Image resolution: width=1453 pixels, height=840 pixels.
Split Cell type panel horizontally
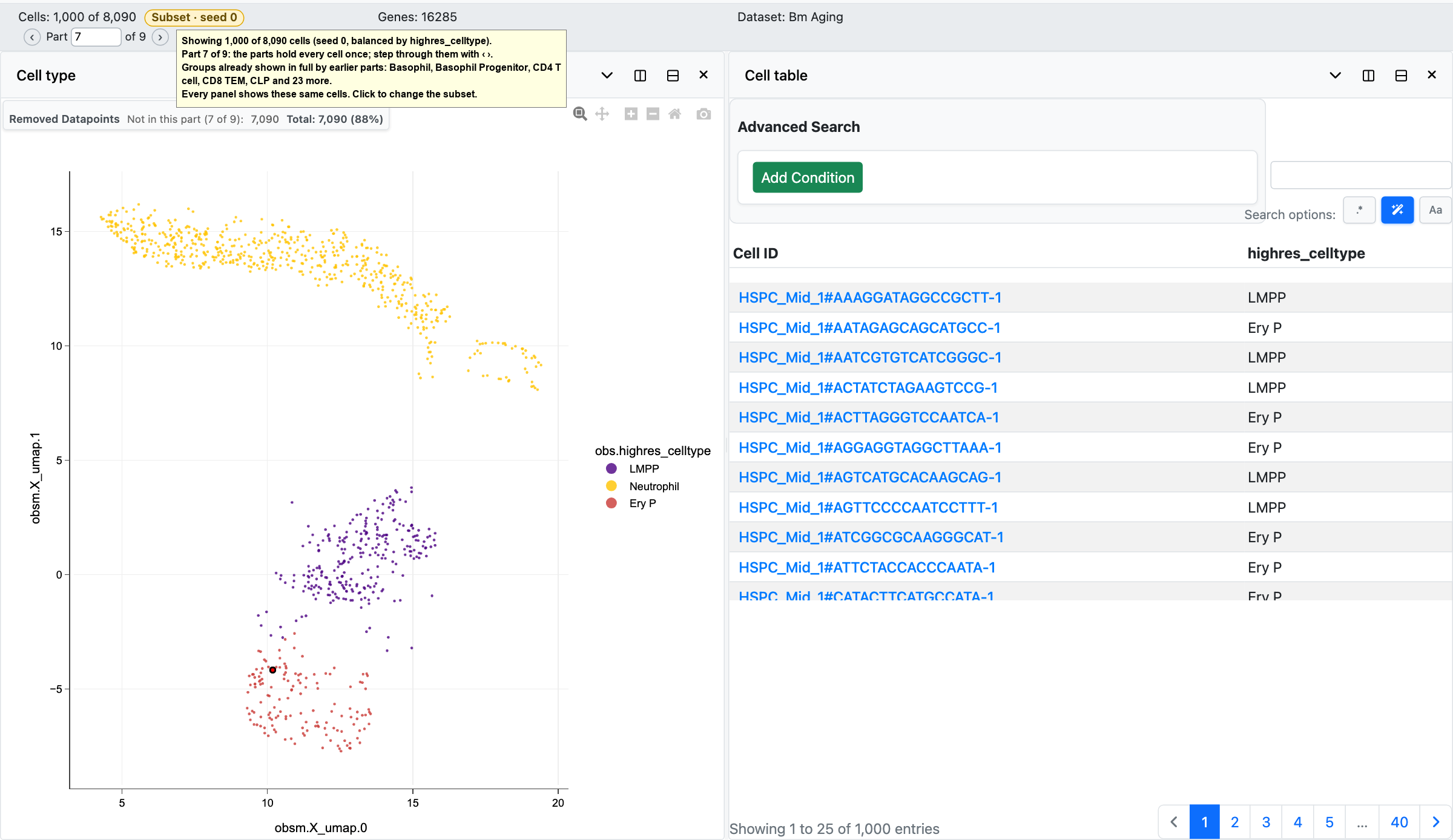[x=673, y=76]
